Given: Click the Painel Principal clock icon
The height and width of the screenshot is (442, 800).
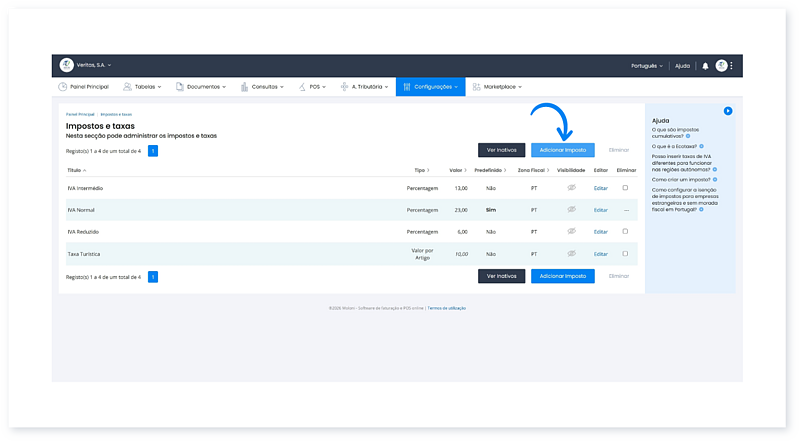Looking at the screenshot, I should point(63,87).
